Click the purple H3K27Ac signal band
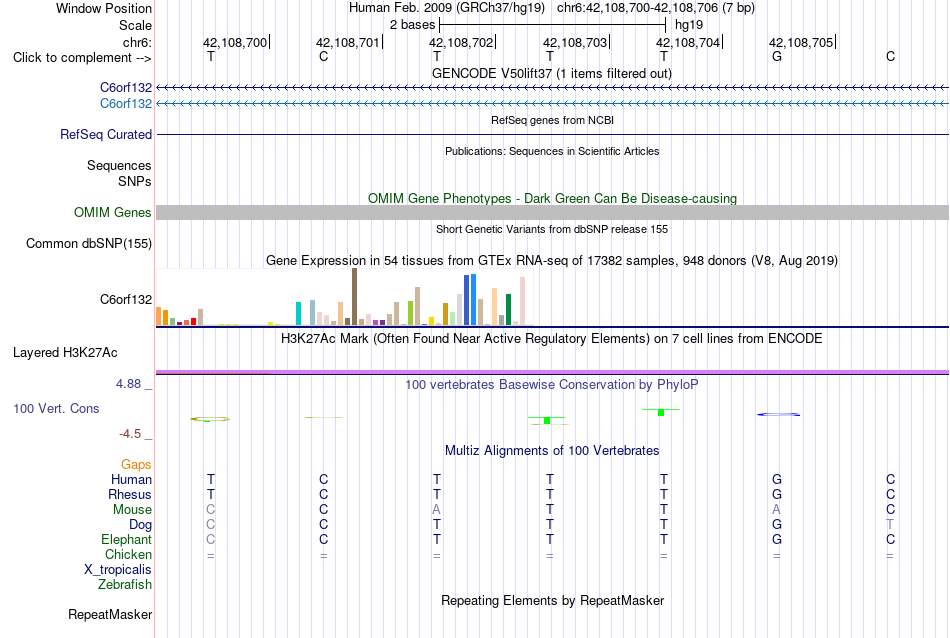Screen dimensions: 950x638 tap(552, 372)
